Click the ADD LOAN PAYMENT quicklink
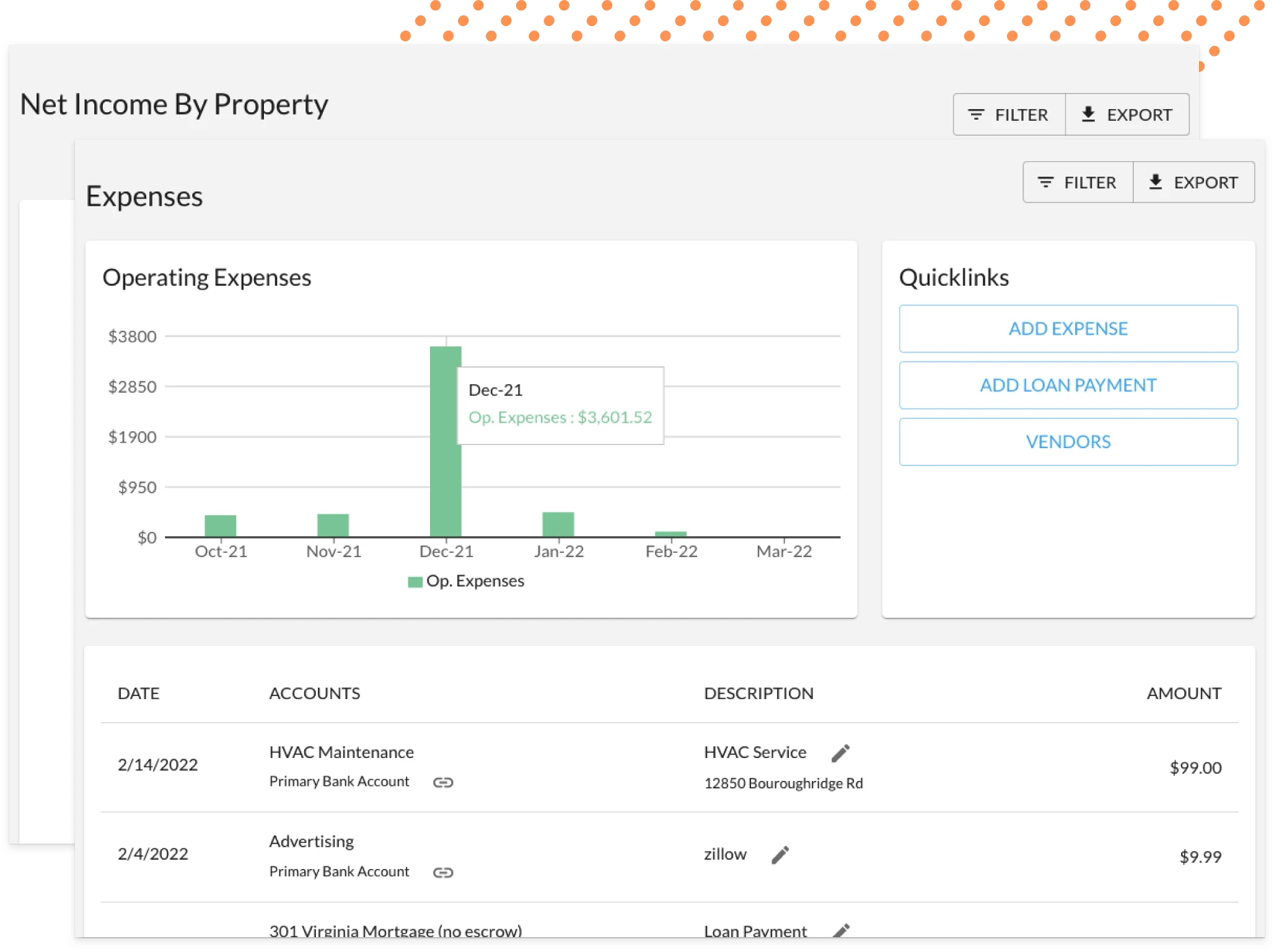The width and height of the screenshot is (1274, 952). click(x=1068, y=385)
